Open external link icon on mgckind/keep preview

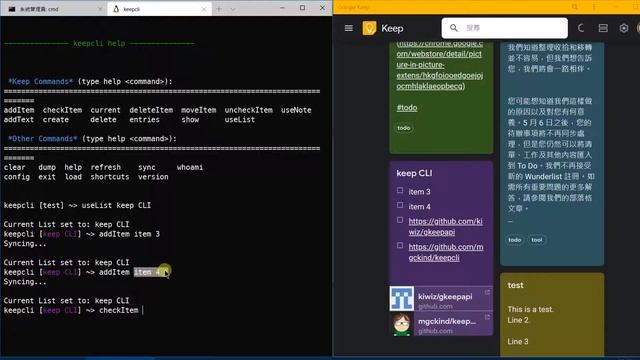(x=487, y=317)
